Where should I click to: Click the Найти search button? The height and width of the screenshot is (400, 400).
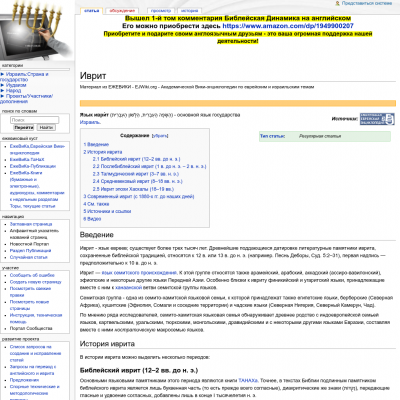[46, 127]
